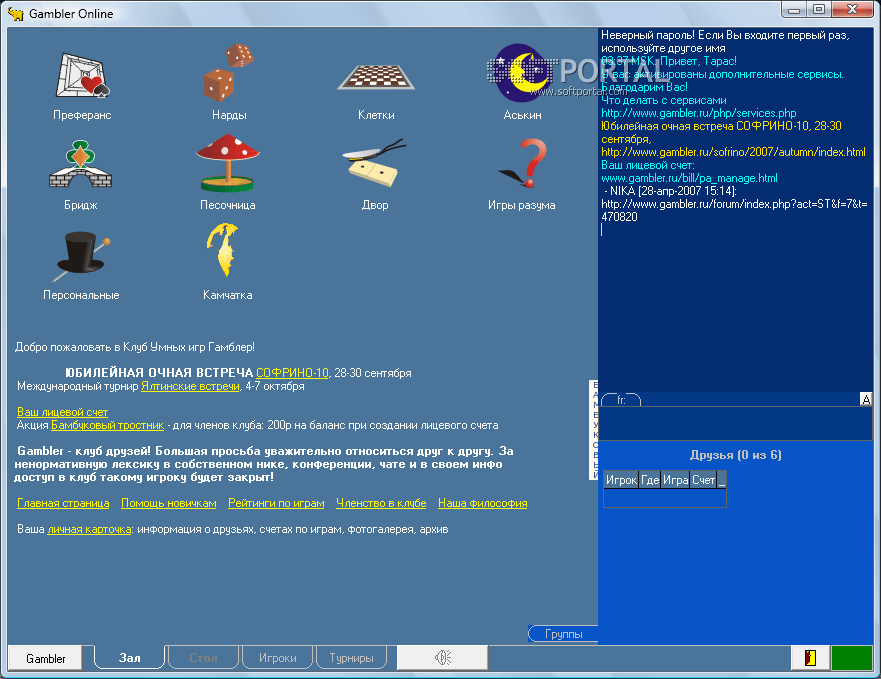Click the exit door icon

(x=810, y=658)
